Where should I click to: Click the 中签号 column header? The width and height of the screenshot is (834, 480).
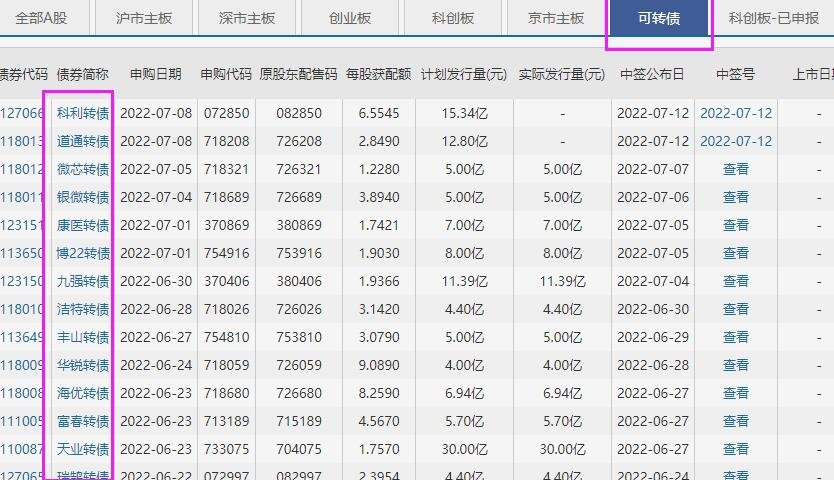tap(736, 75)
